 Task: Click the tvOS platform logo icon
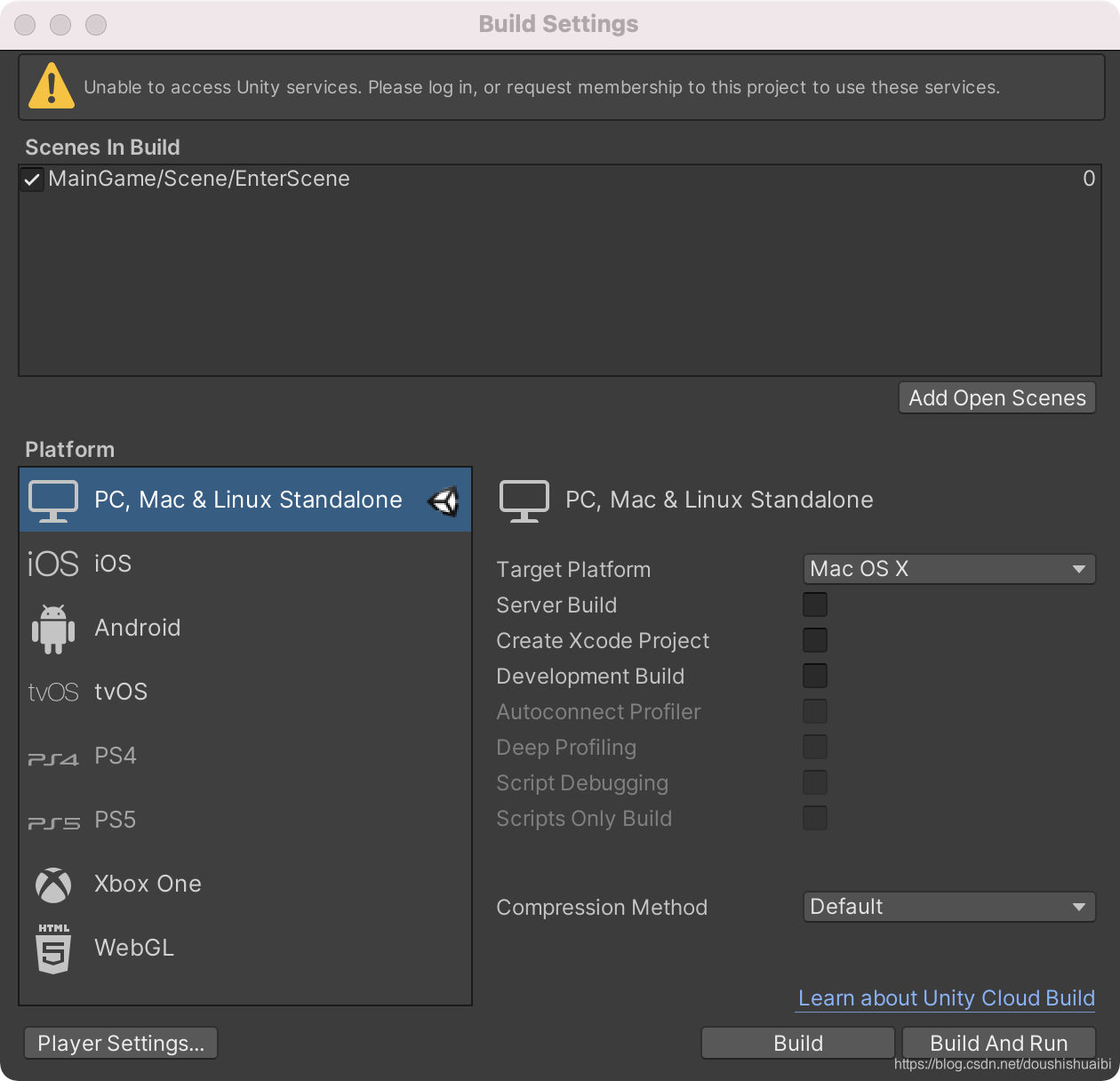(53, 692)
